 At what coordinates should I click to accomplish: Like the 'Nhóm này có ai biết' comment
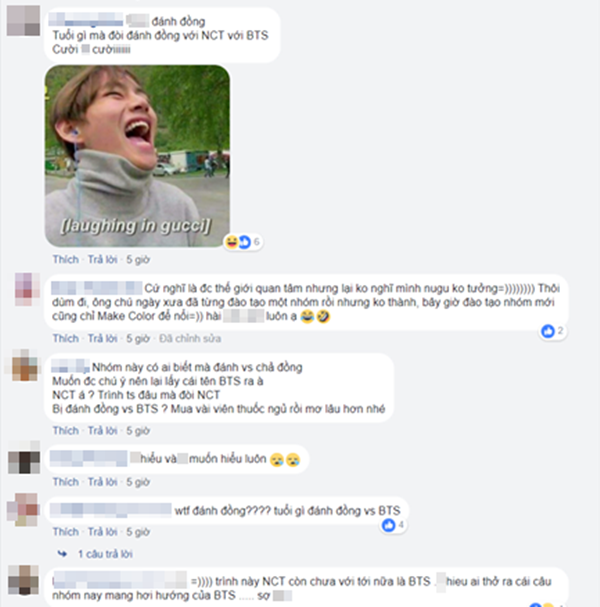click(x=65, y=430)
